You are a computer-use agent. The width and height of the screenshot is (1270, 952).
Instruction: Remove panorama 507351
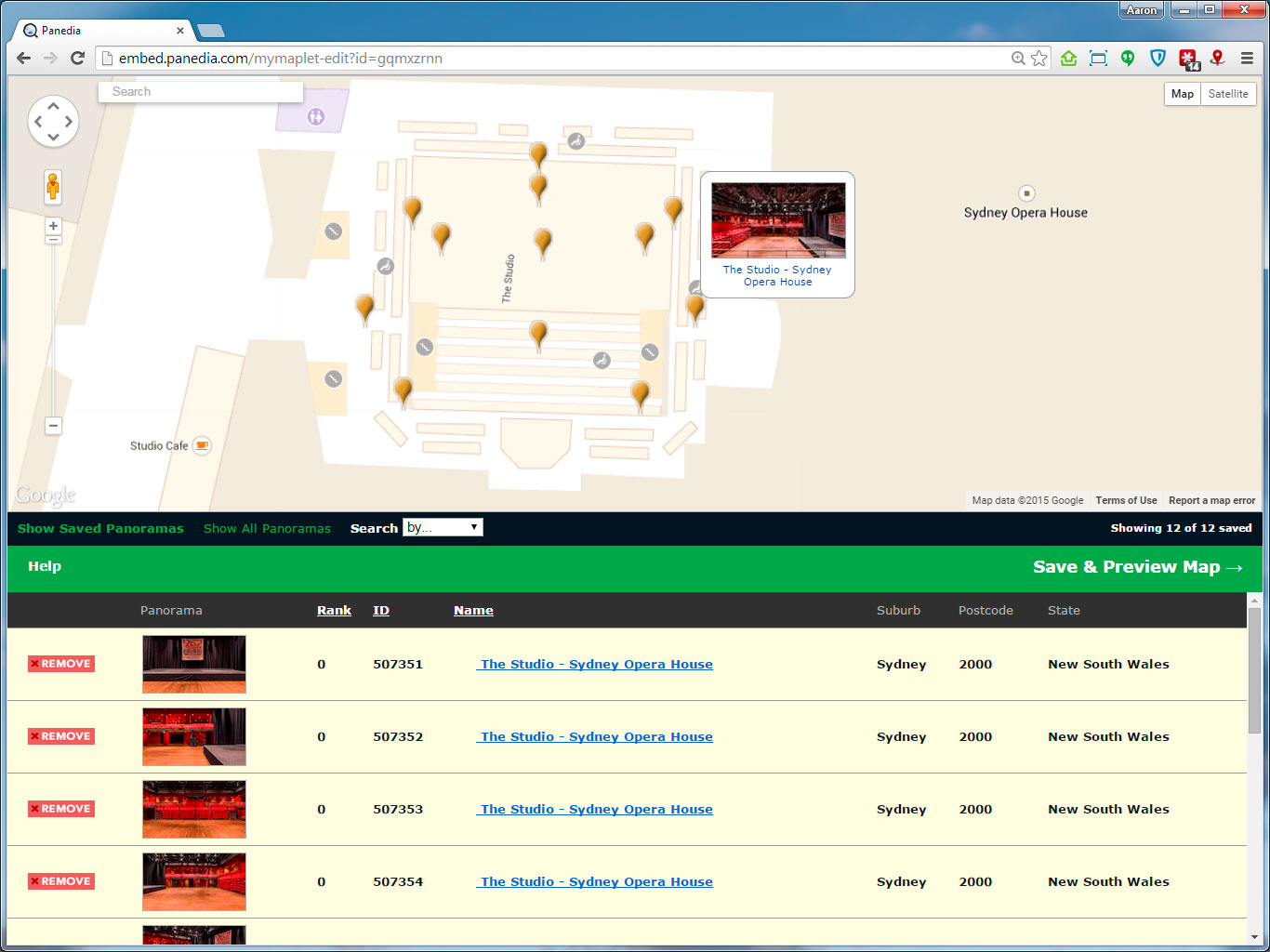tap(61, 664)
